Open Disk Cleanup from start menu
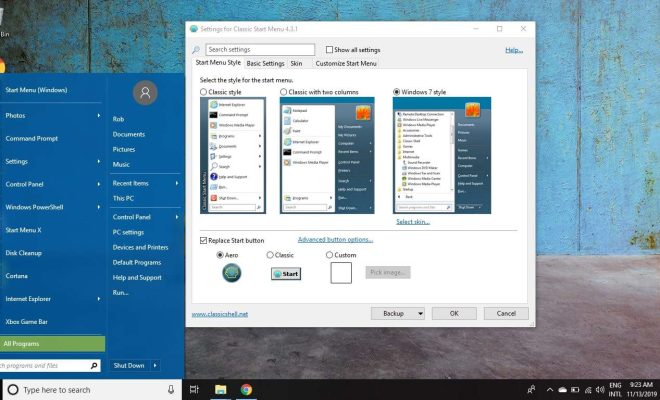The width and height of the screenshot is (660, 400). 23,253
